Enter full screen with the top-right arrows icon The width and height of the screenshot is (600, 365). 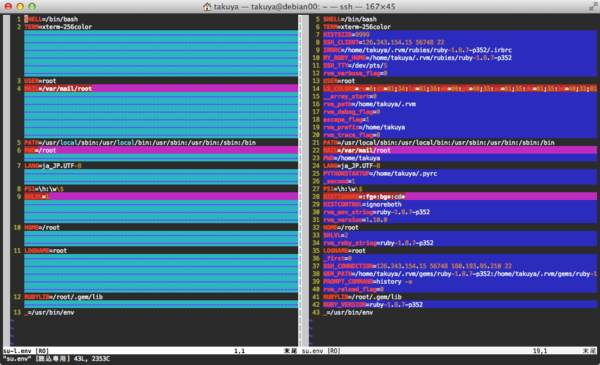[x=593, y=6]
